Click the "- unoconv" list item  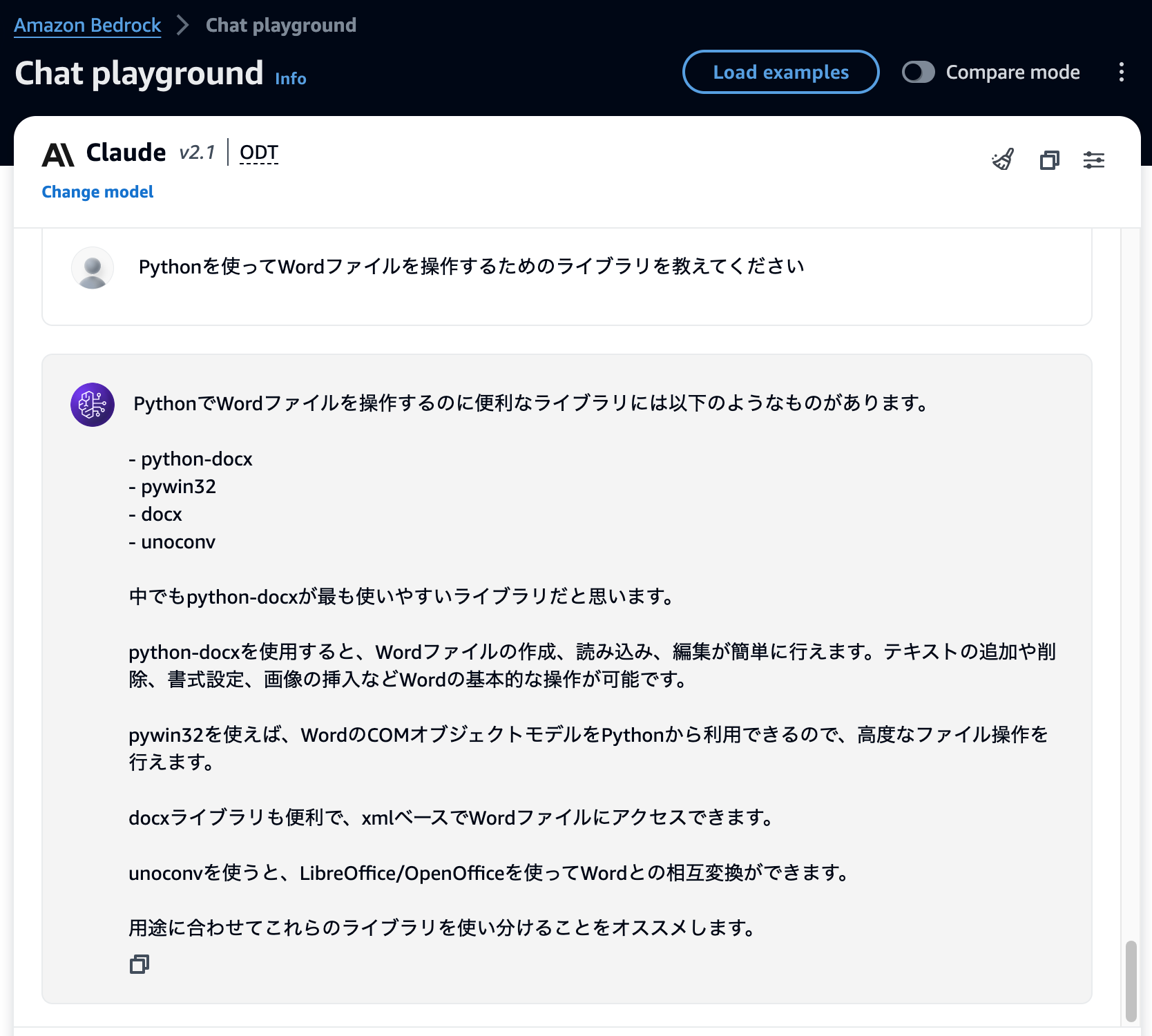[172, 542]
